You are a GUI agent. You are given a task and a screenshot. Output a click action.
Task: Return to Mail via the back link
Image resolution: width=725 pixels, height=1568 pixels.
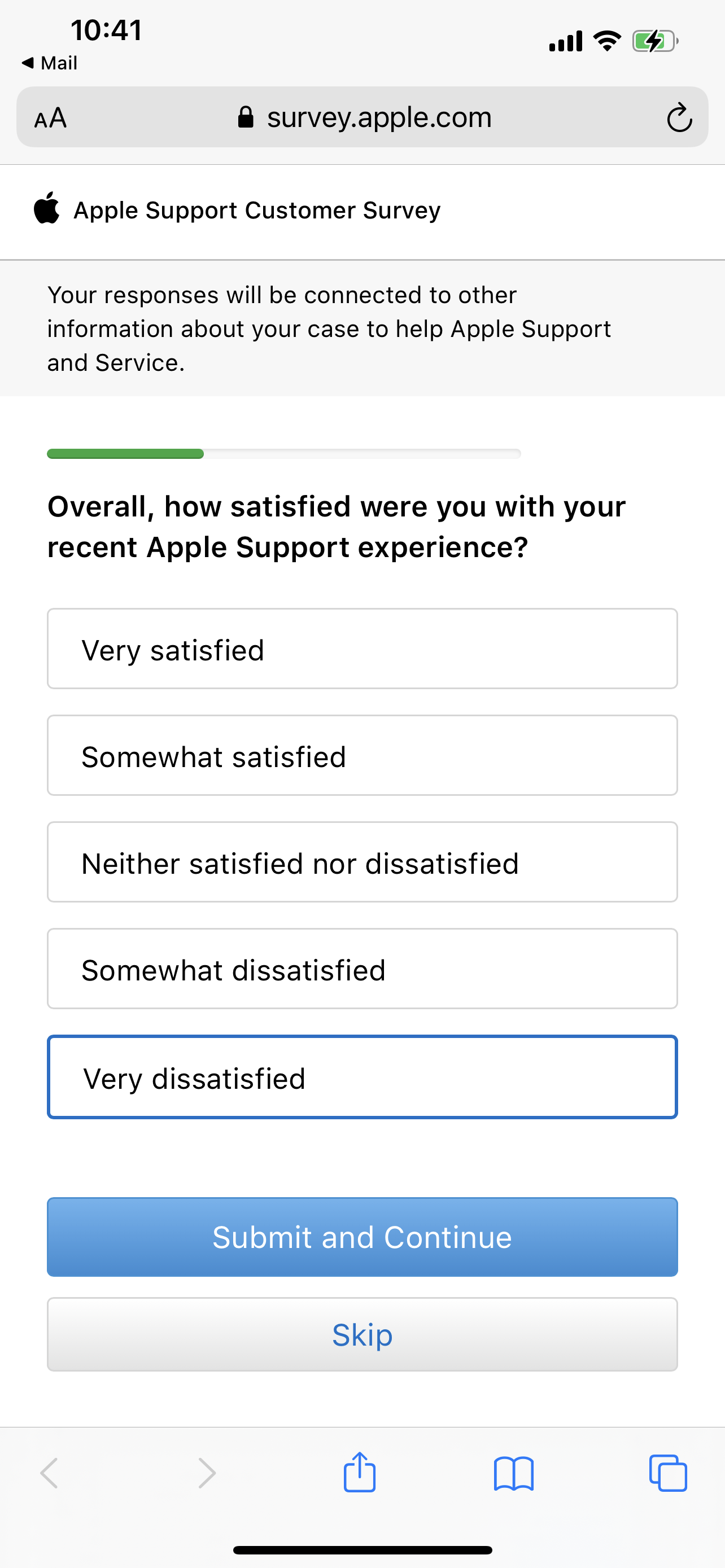click(50, 63)
